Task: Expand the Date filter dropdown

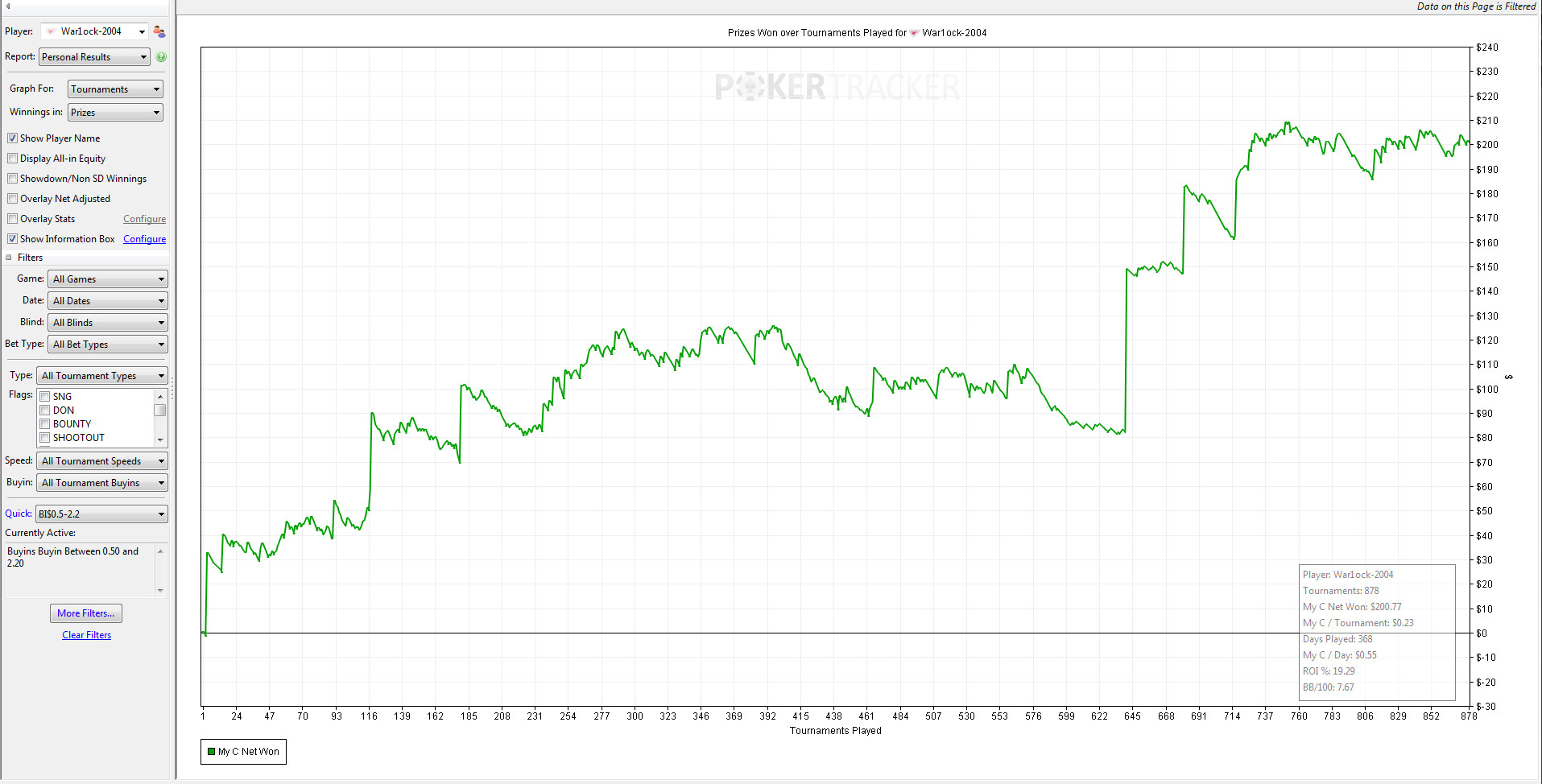Action: tap(108, 301)
